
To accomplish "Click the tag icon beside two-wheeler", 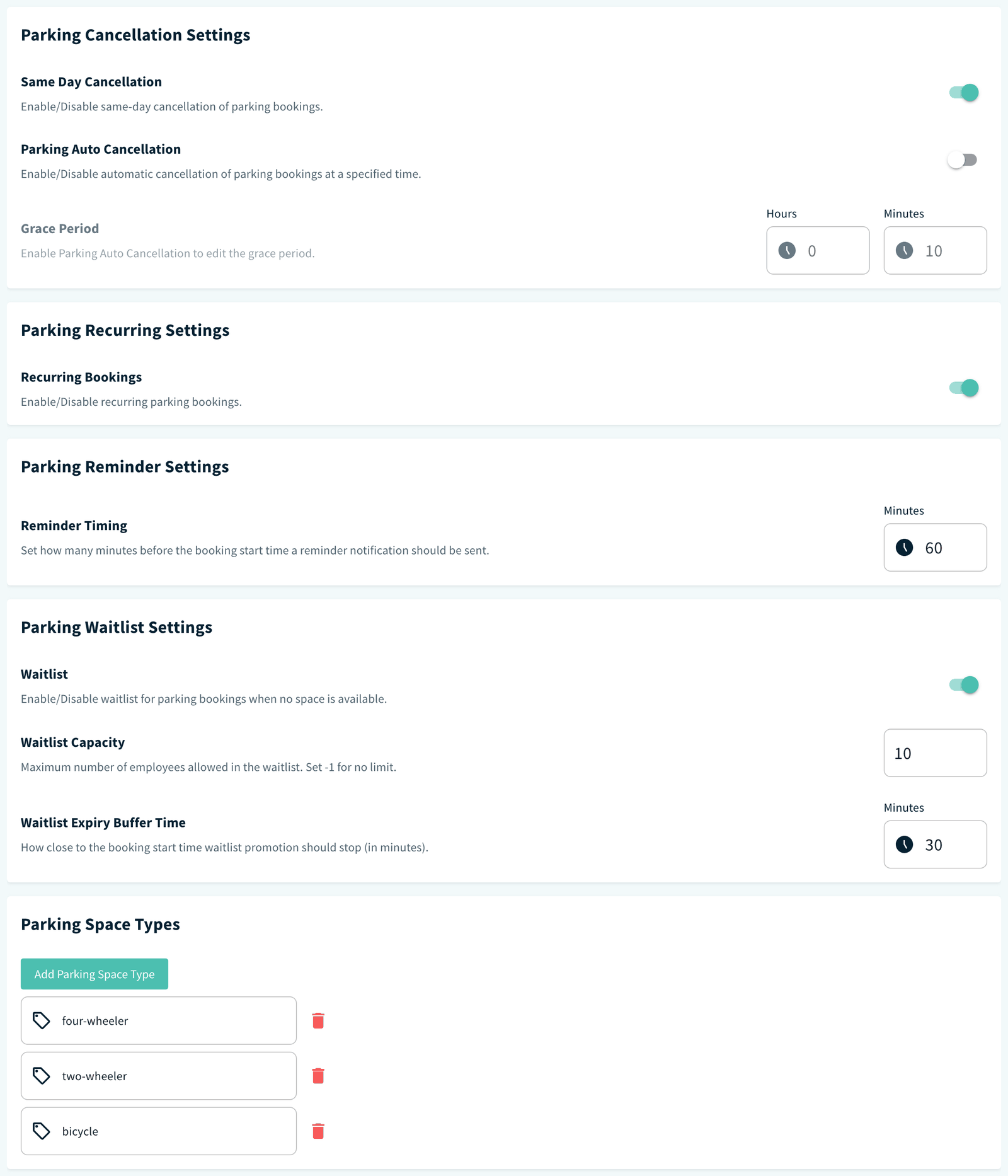I will tap(42, 1076).
